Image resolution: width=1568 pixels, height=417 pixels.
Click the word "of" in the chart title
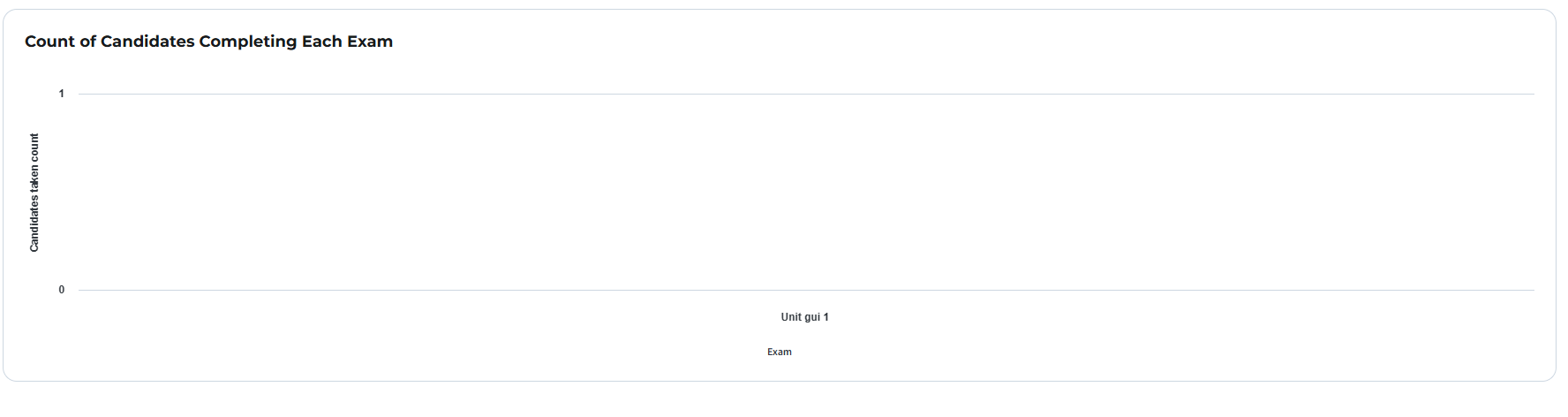(87, 42)
